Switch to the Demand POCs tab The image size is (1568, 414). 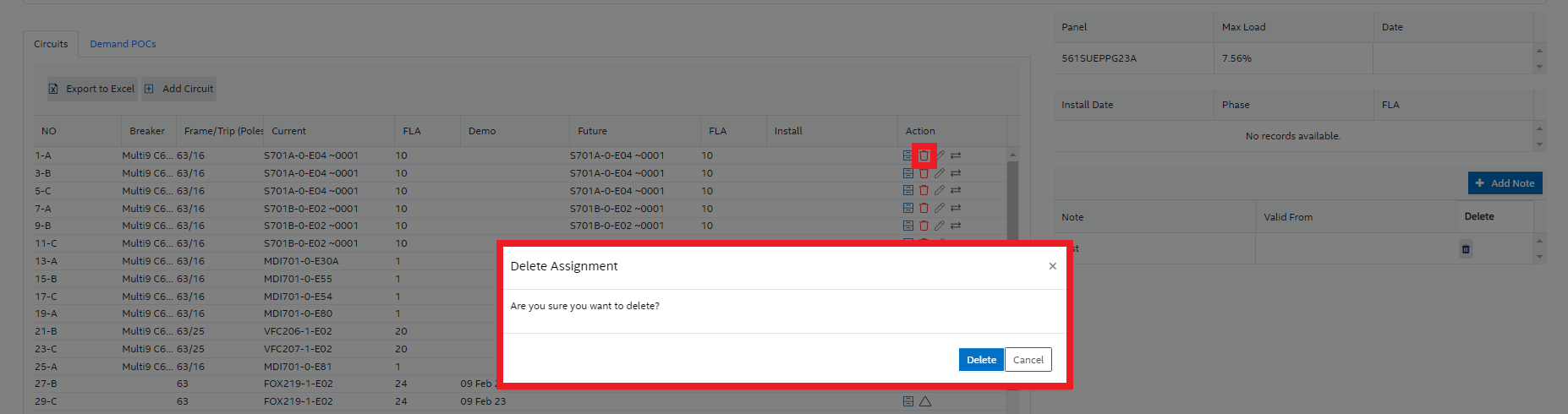[123, 44]
